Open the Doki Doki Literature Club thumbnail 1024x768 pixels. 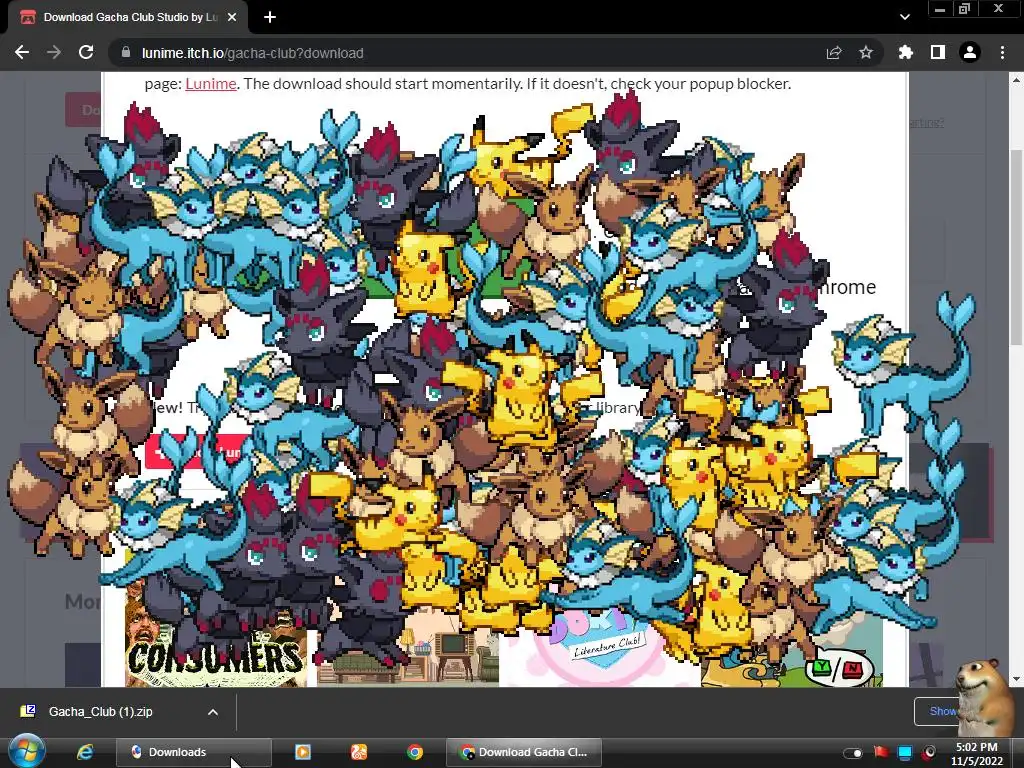click(600, 647)
